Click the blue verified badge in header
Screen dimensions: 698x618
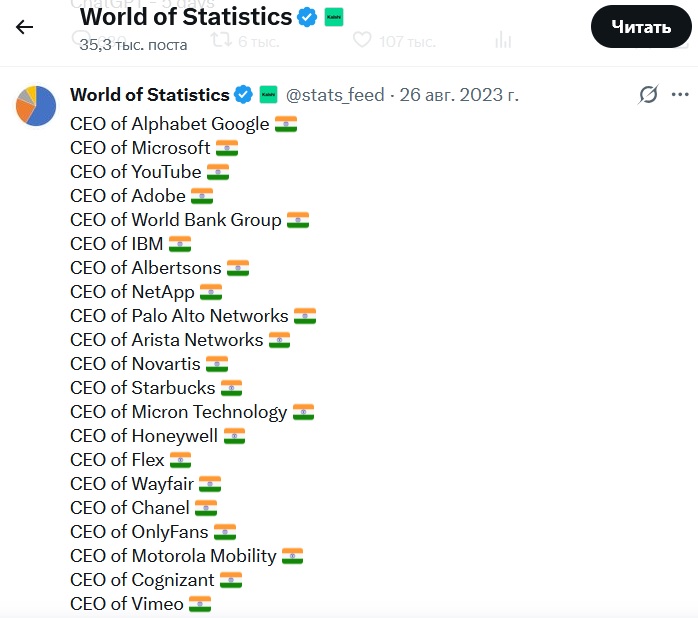307,17
